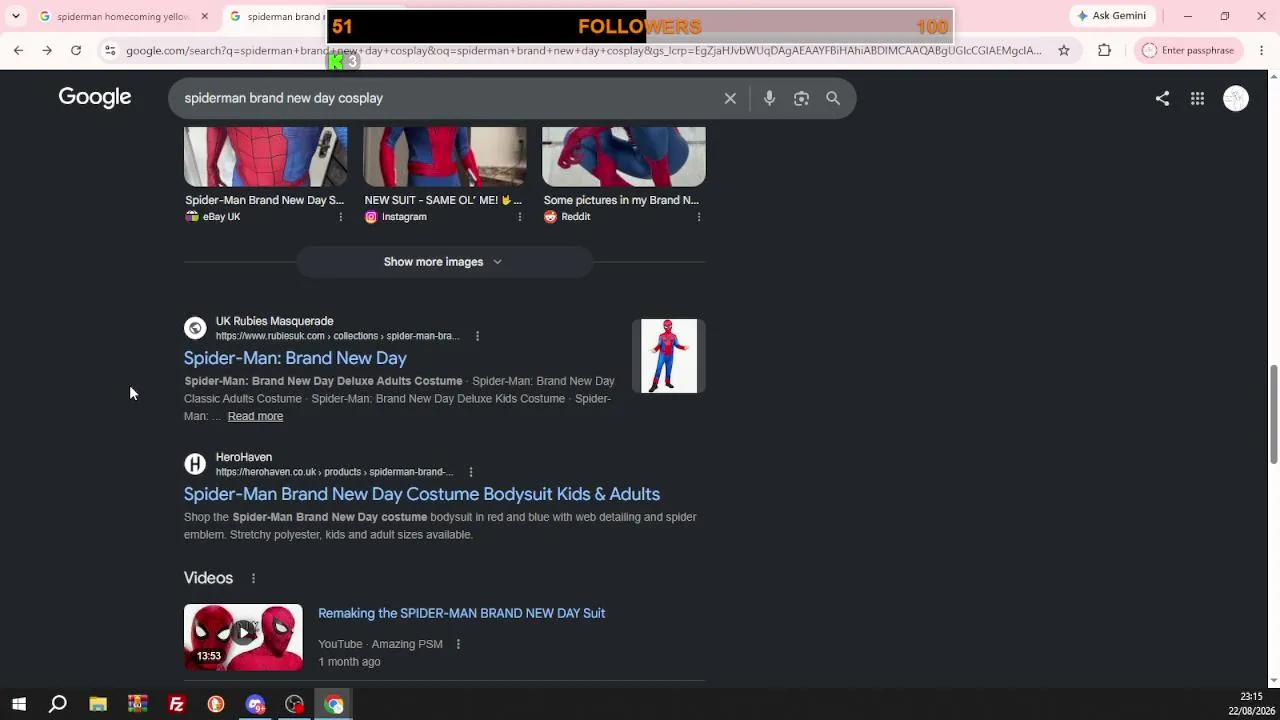The height and width of the screenshot is (720, 1280).
Task: Switch to Chrome in the taskbar
Action: click(334, 704)
